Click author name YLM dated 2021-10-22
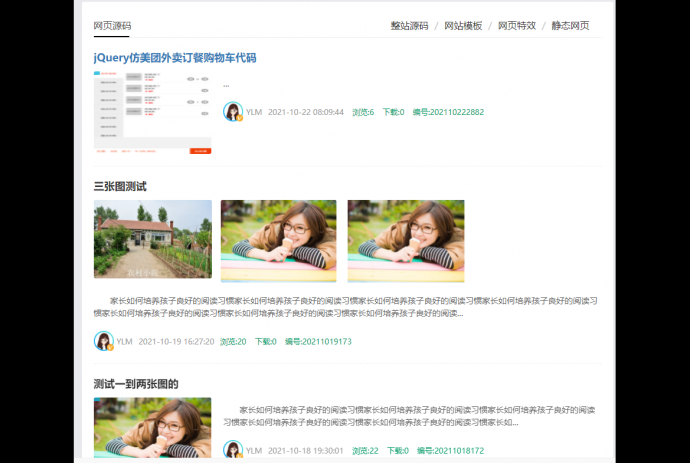The width and height of the screenshot is (690, 463). pos(254,112)
